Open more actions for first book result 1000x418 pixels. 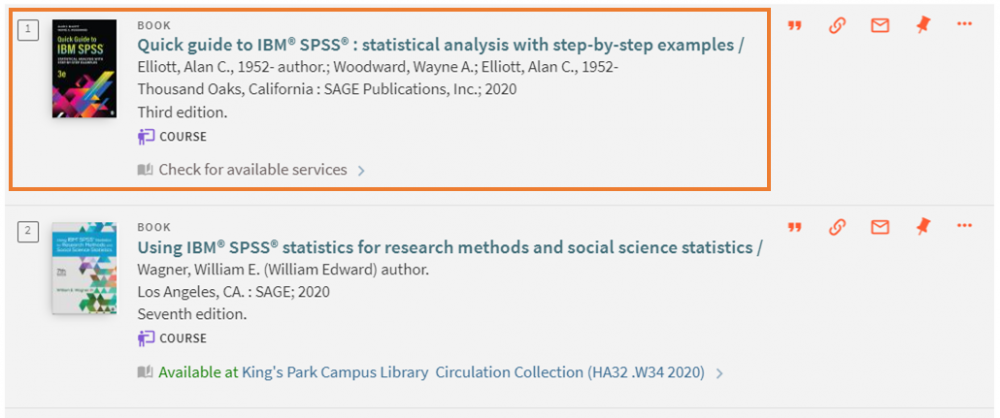pos(965,24)
